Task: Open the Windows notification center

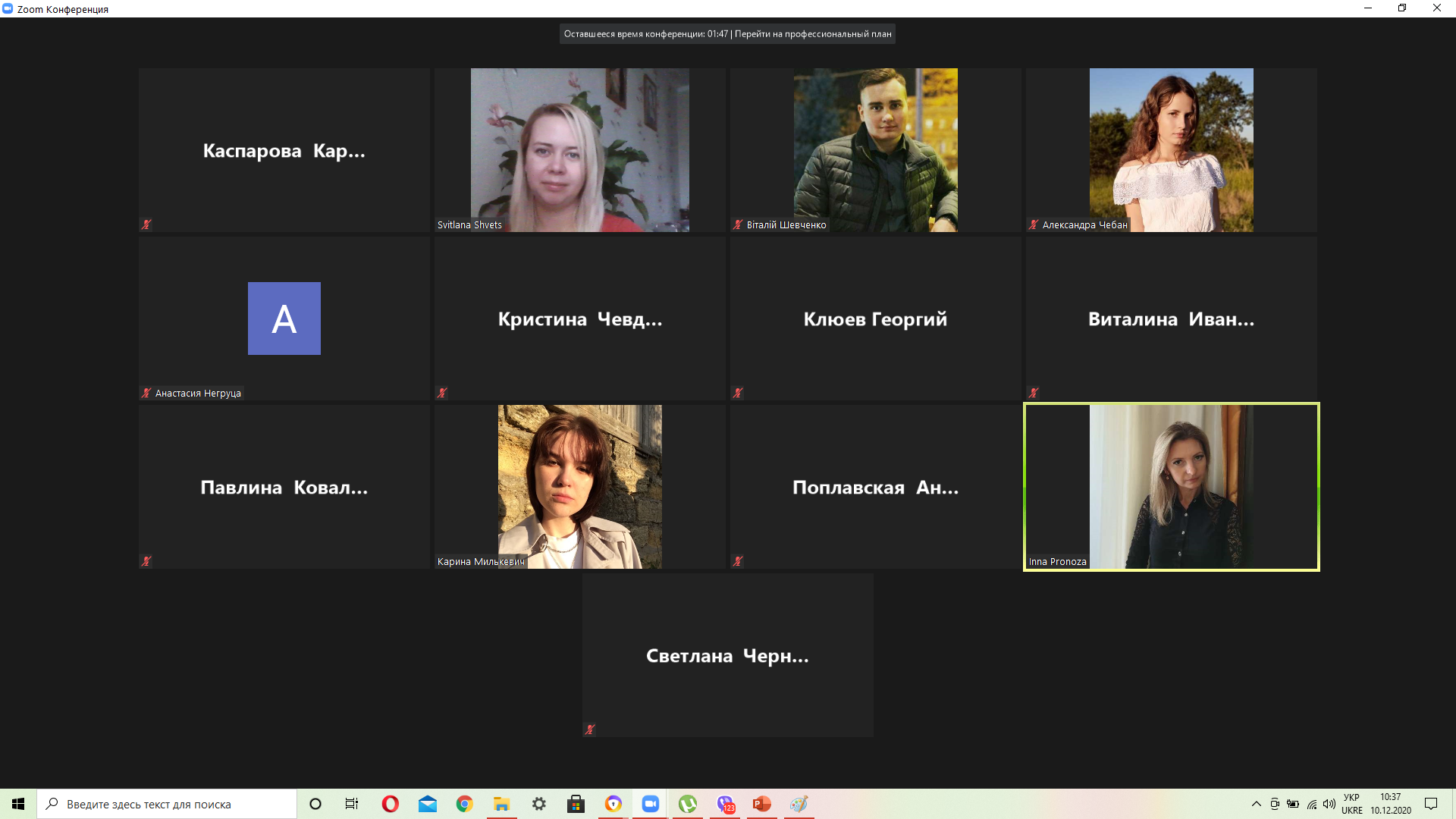Action: click(1431, 804)
